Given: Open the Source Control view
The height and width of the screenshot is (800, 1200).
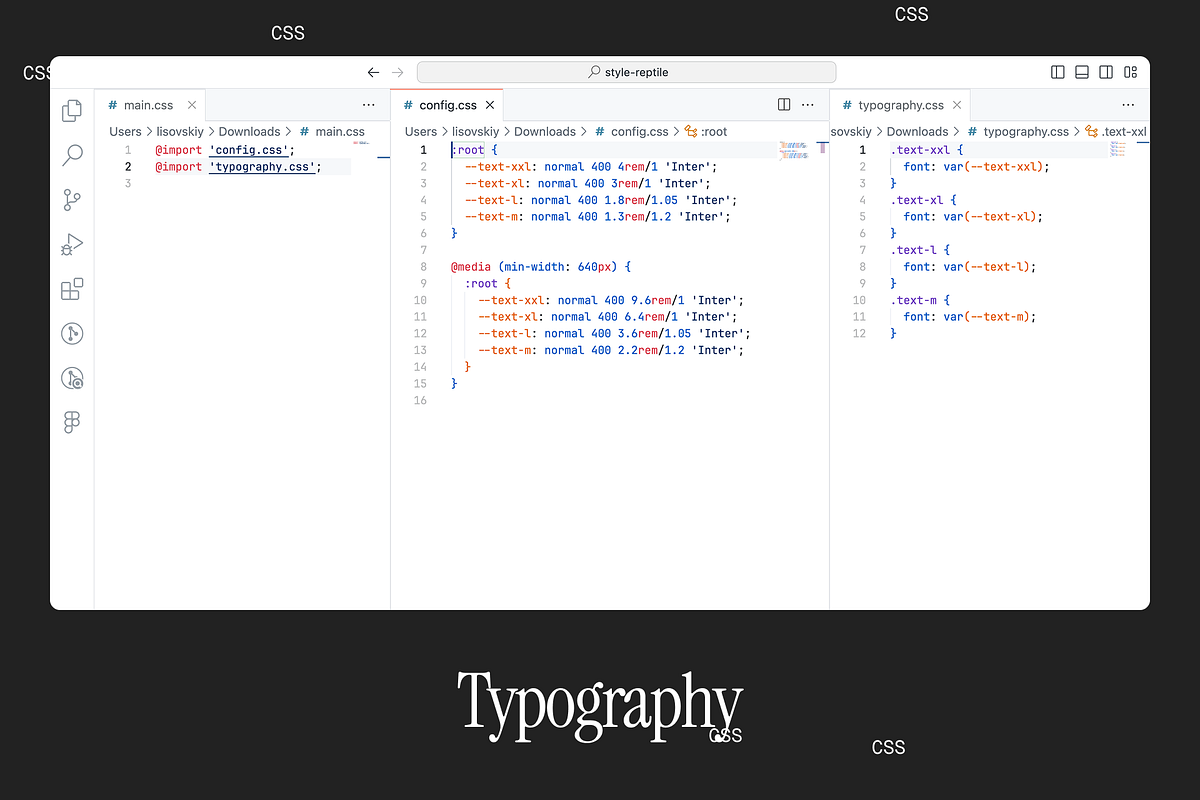Looking at the screenshot, I should 72,200.
